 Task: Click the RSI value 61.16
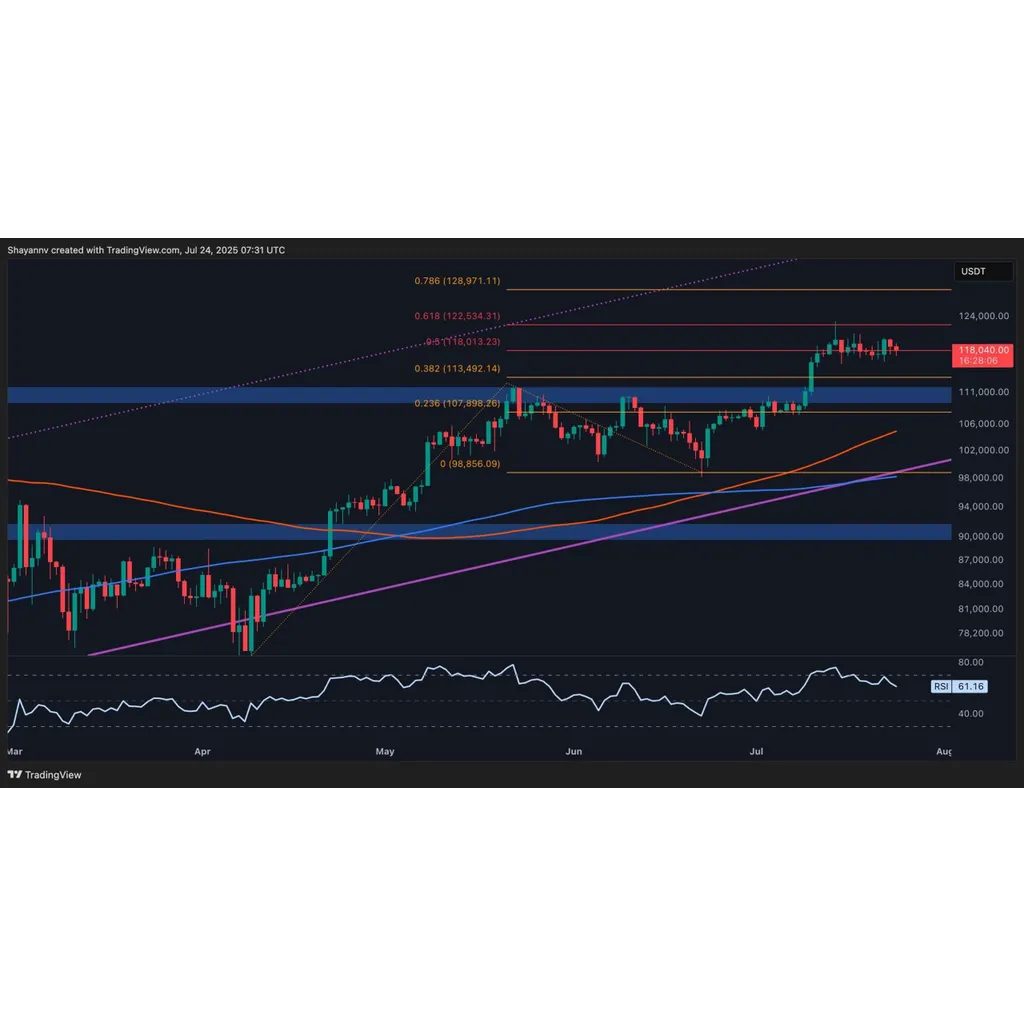(x=970, y=686)
